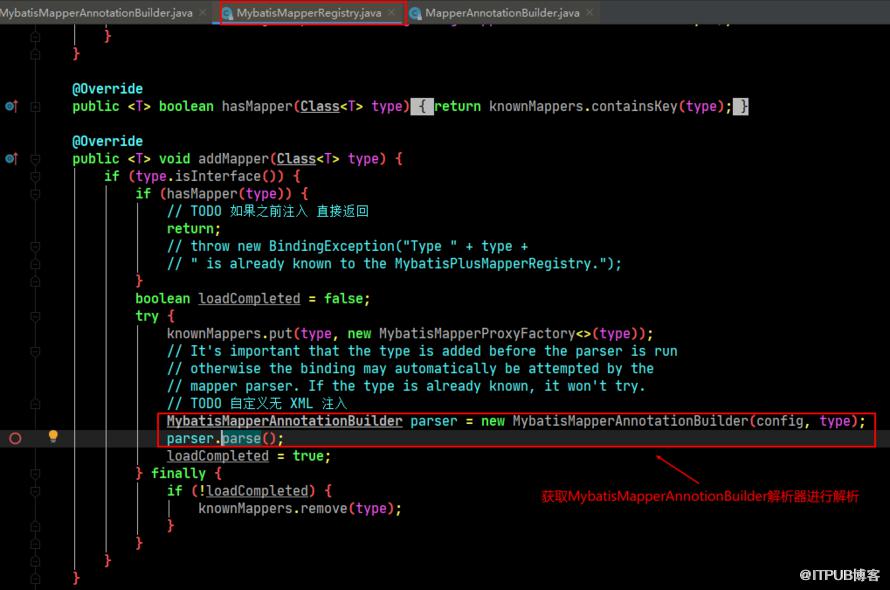Viewport: 890px width, 590px height.
Task: Click the override gutter icon beside hasMapper
Action: tap(11, 106)
